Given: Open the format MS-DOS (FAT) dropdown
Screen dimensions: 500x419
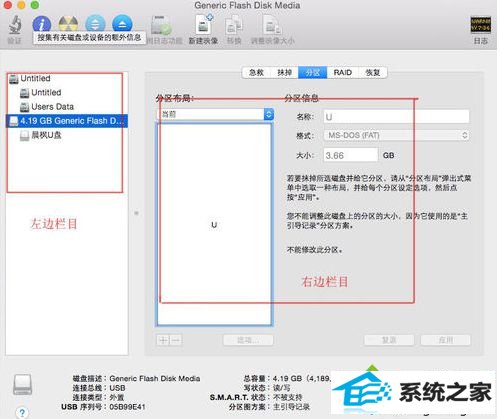Looking at the screenshot, I should pos(396,135).
